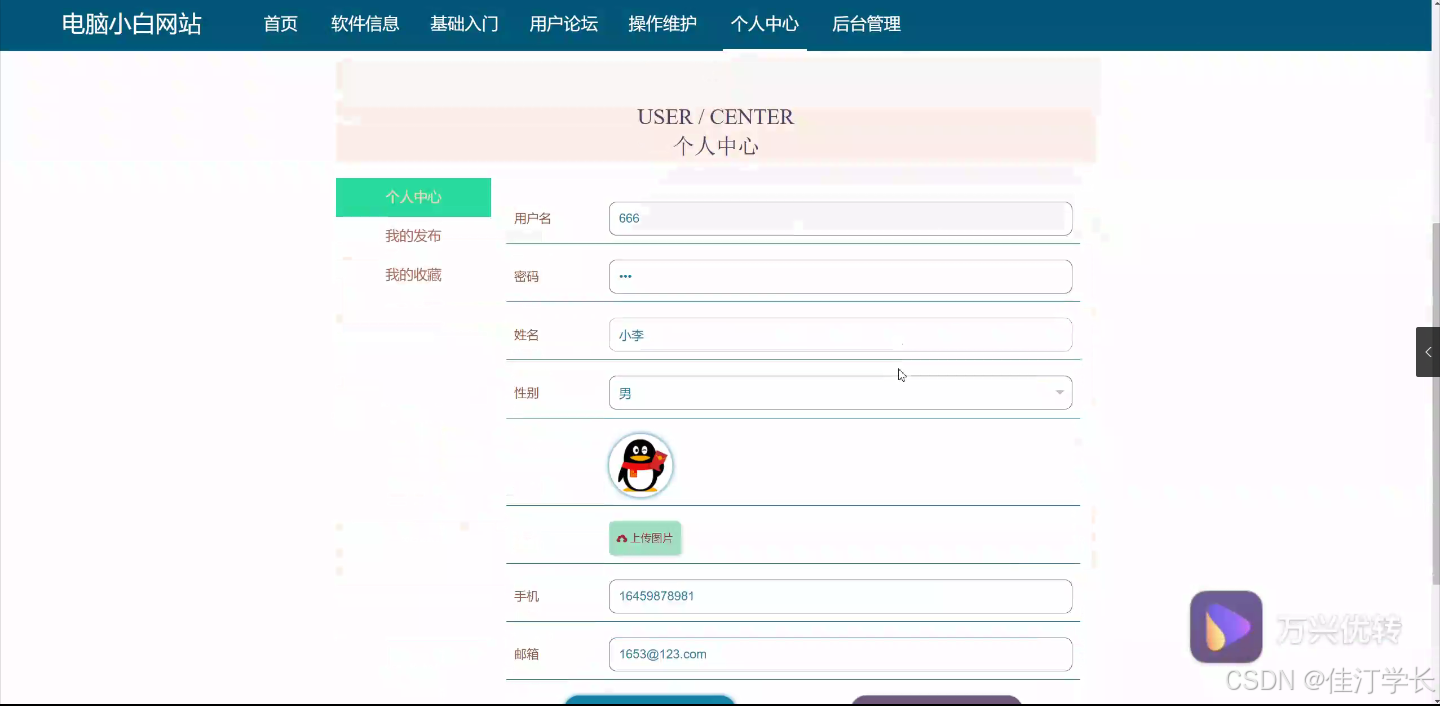Click into the 密码 password field
Screen dimensions: 1440x706
point(840,277)
